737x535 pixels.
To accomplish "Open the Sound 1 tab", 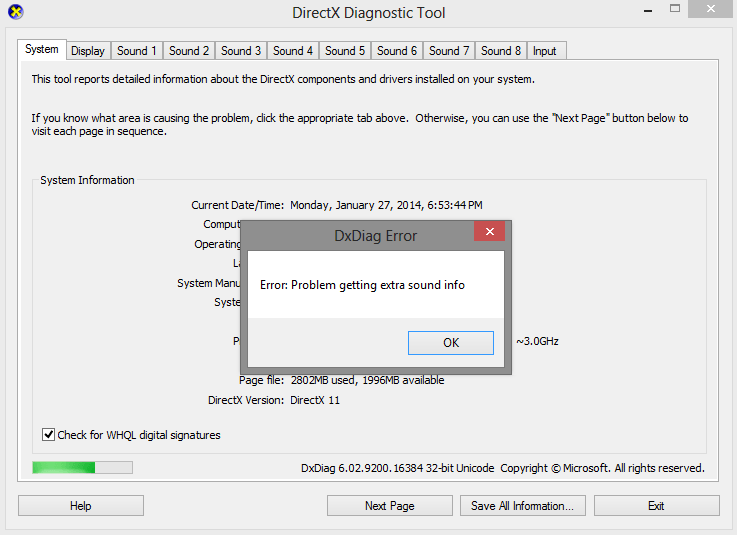I will pyautogui.click(x=137, y=51).
